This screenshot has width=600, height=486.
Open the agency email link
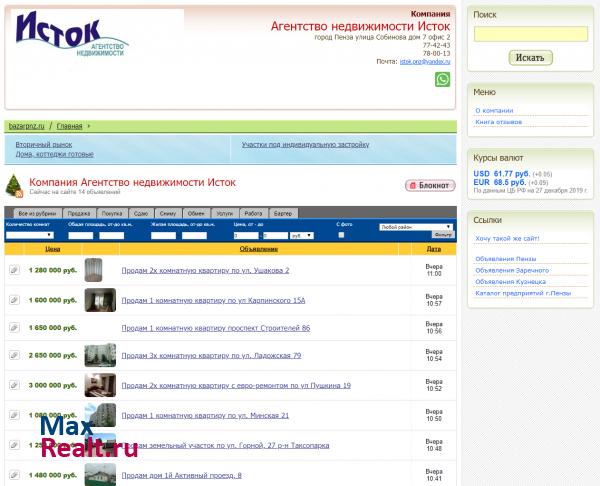[425, 61]
